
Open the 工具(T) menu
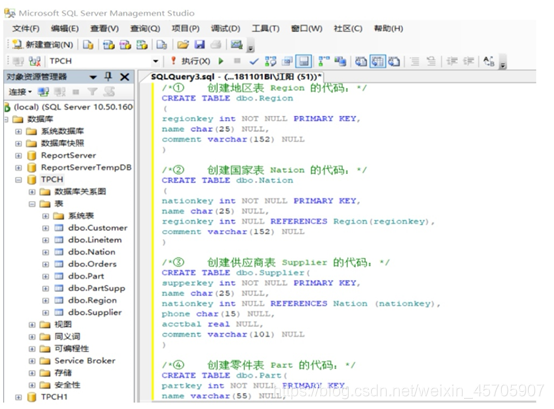[x=265, y=28]
